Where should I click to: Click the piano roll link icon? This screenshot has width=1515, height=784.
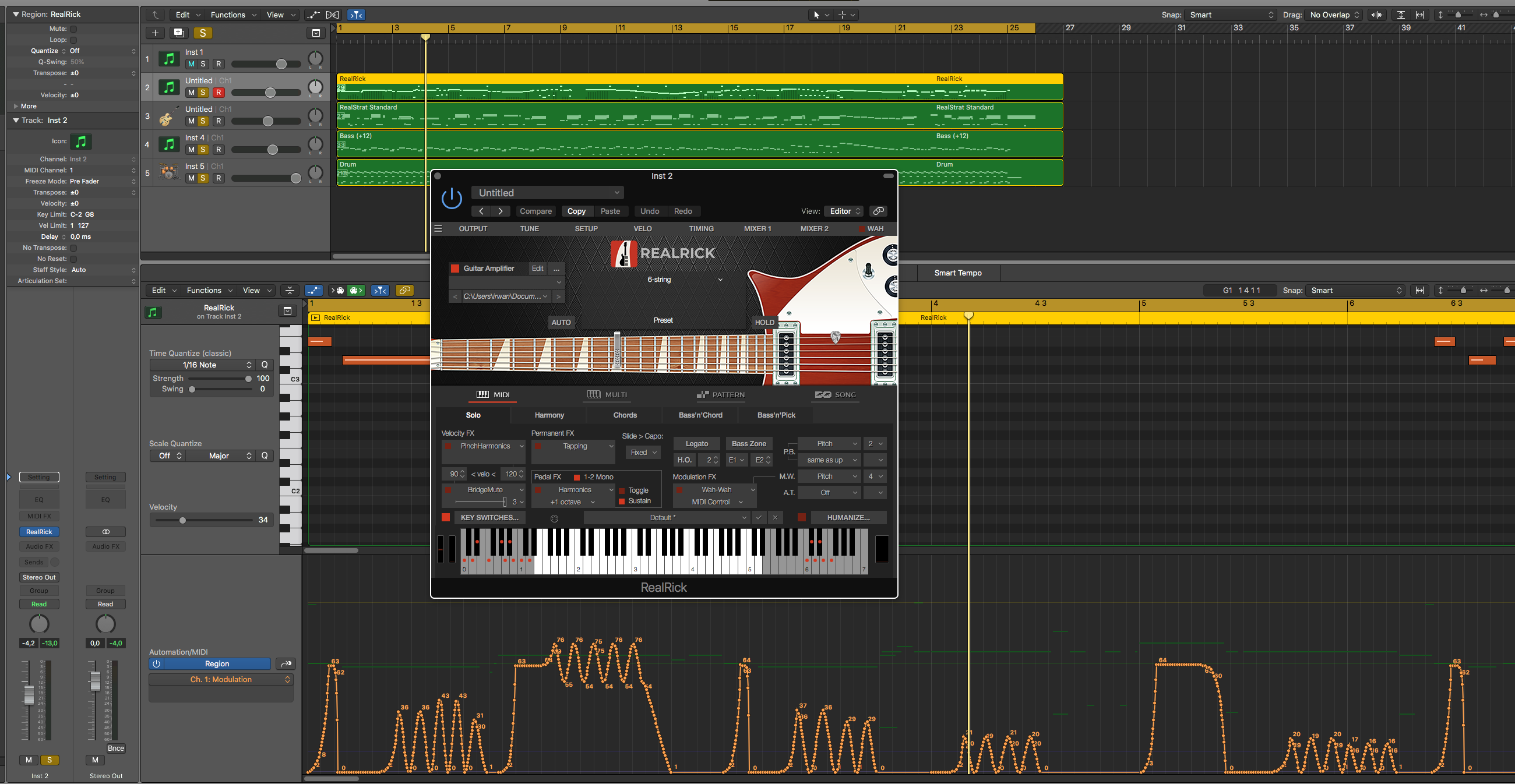click(x=404, y=290)
